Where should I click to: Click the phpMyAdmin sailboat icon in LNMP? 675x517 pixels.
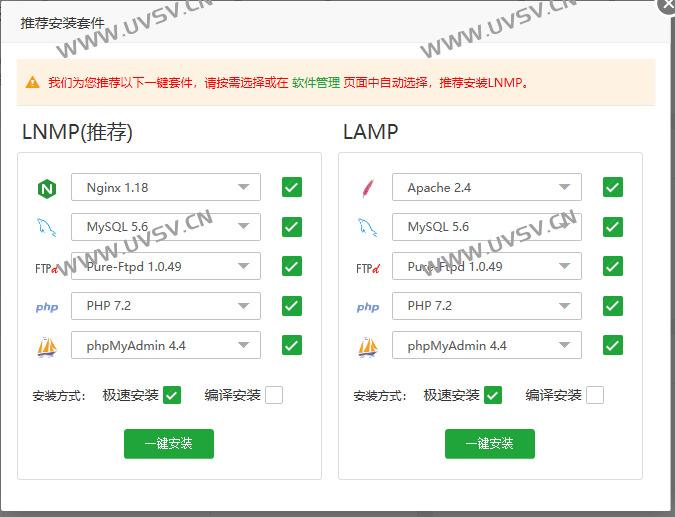(47, 347)
